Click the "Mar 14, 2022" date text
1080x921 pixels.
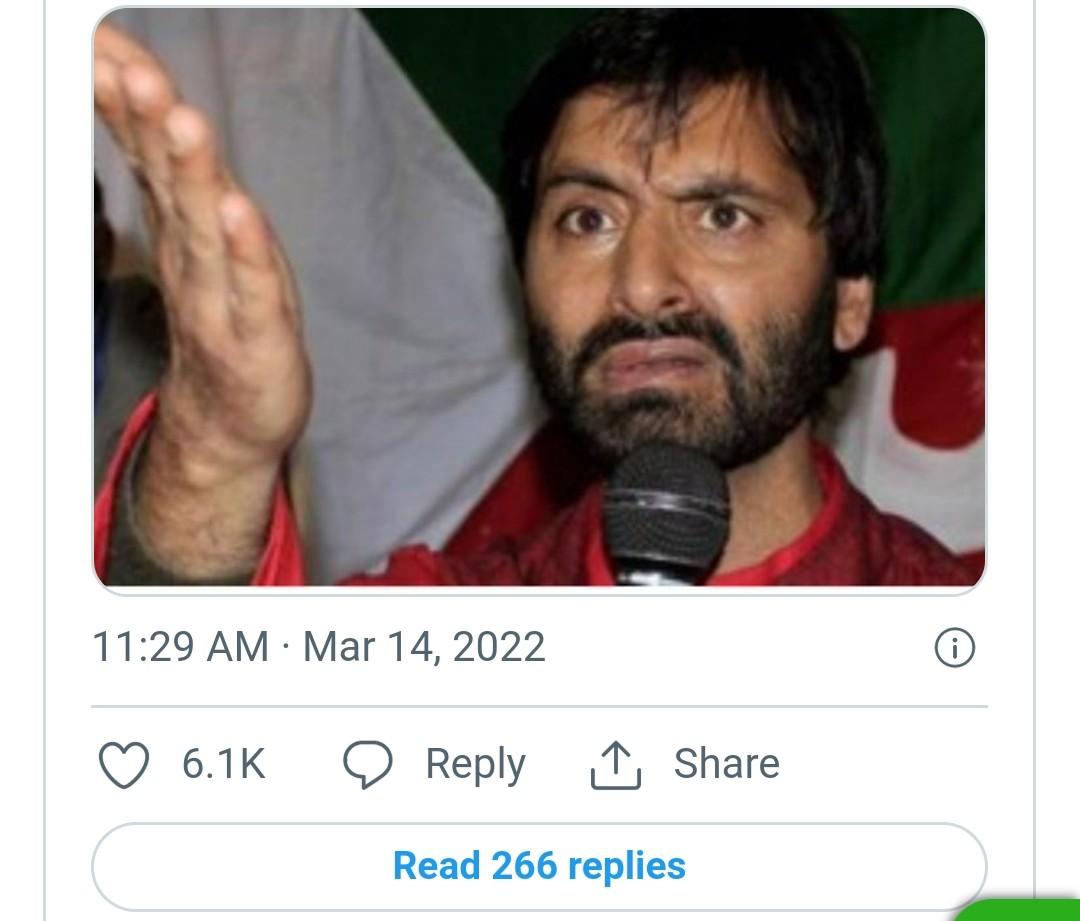point(424,647)
